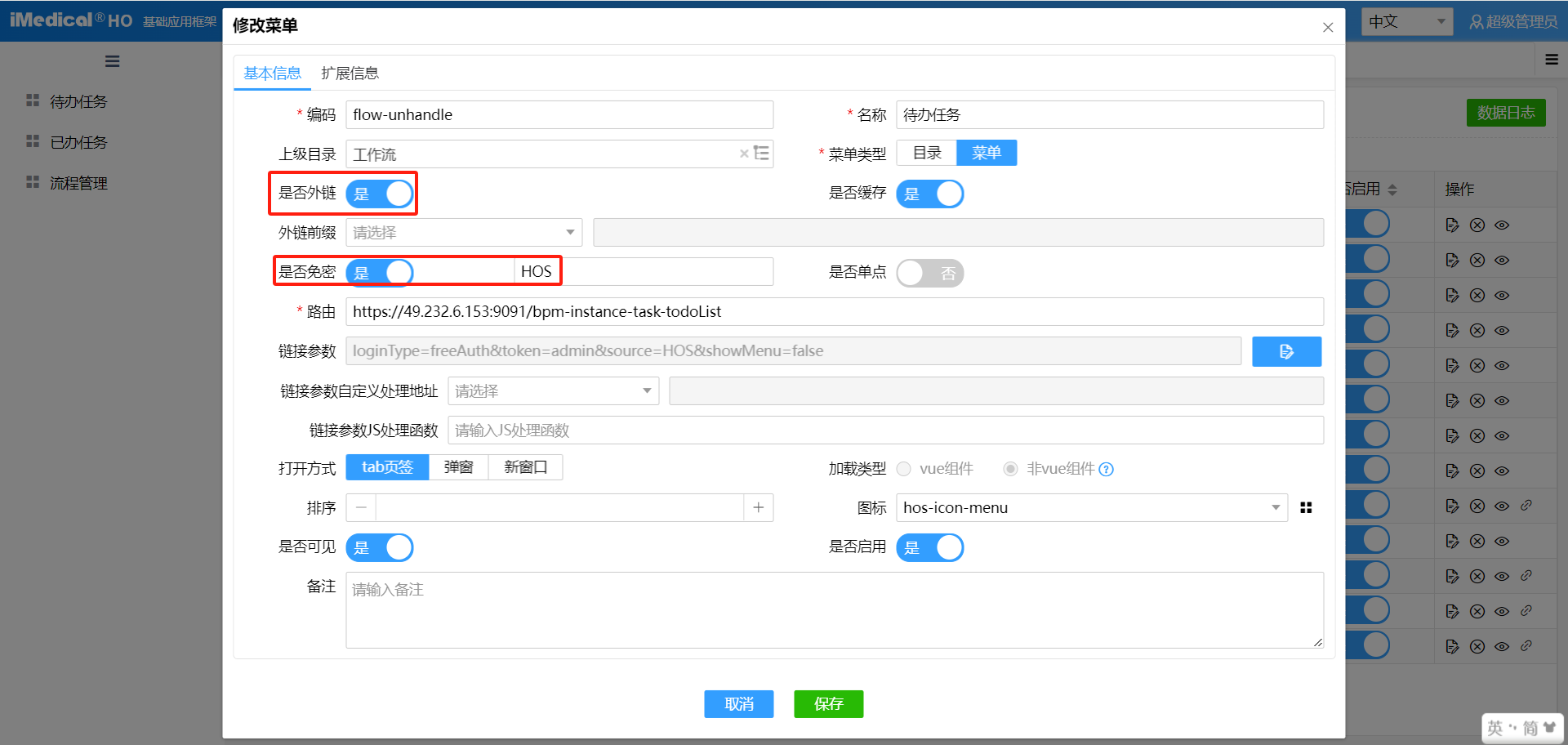The height and width of the screenshot is (745, 1568).
Task: Click the 取消 button
Action: tap(738, 704)
